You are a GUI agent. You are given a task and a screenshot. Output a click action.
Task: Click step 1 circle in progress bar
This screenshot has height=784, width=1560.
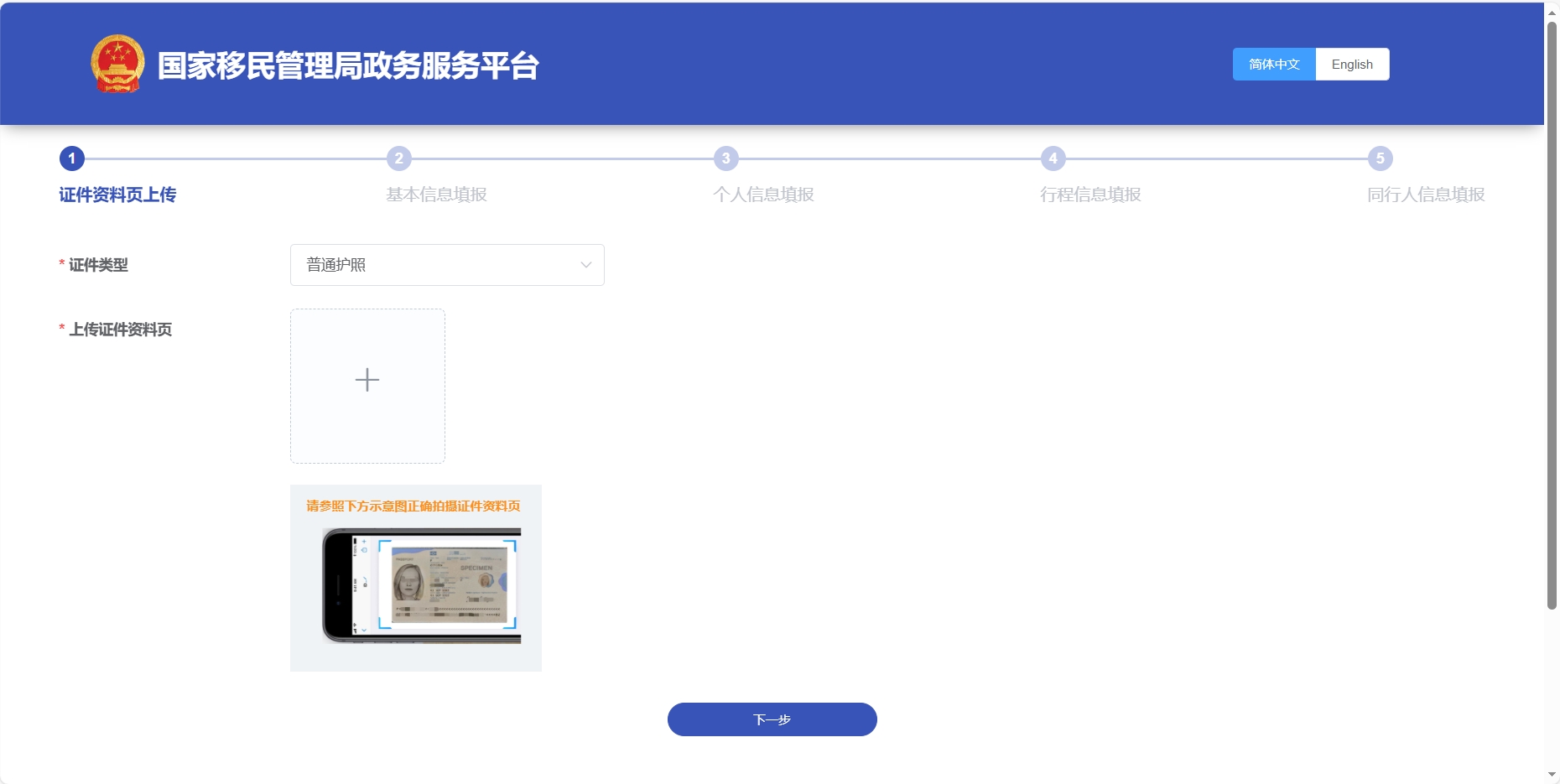click(72, 158)
